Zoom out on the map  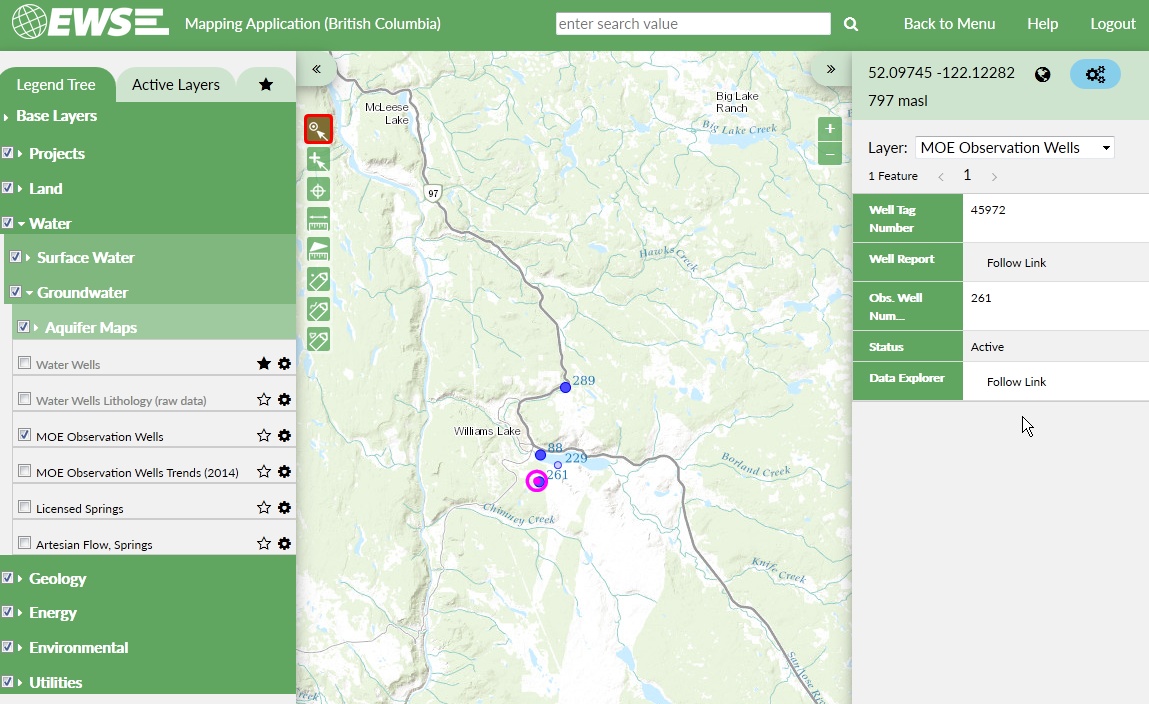[830, 154]
